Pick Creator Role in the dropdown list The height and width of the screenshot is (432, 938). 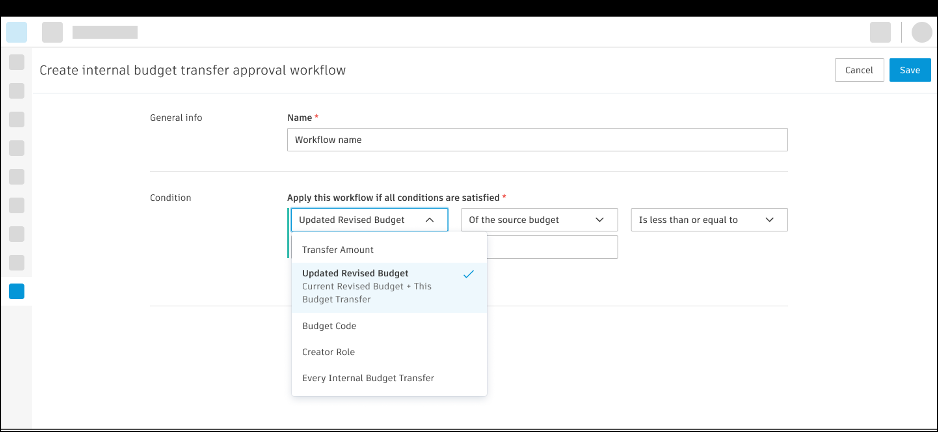click(328, 352)
